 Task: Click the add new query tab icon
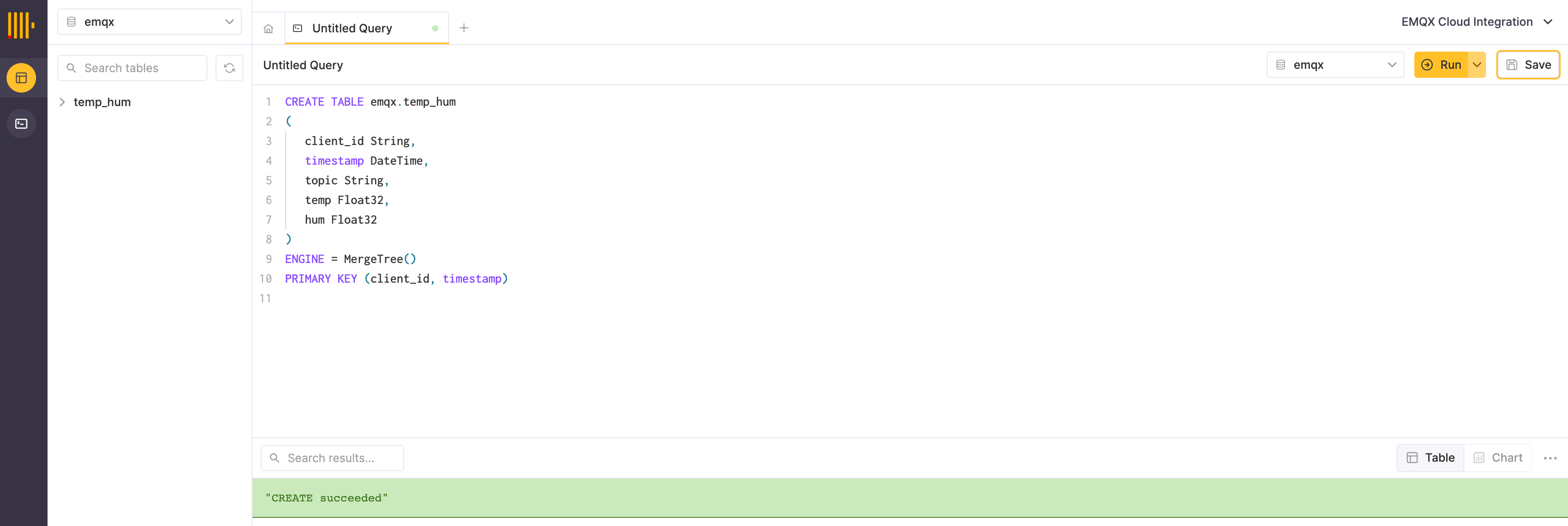pos(463,27)
